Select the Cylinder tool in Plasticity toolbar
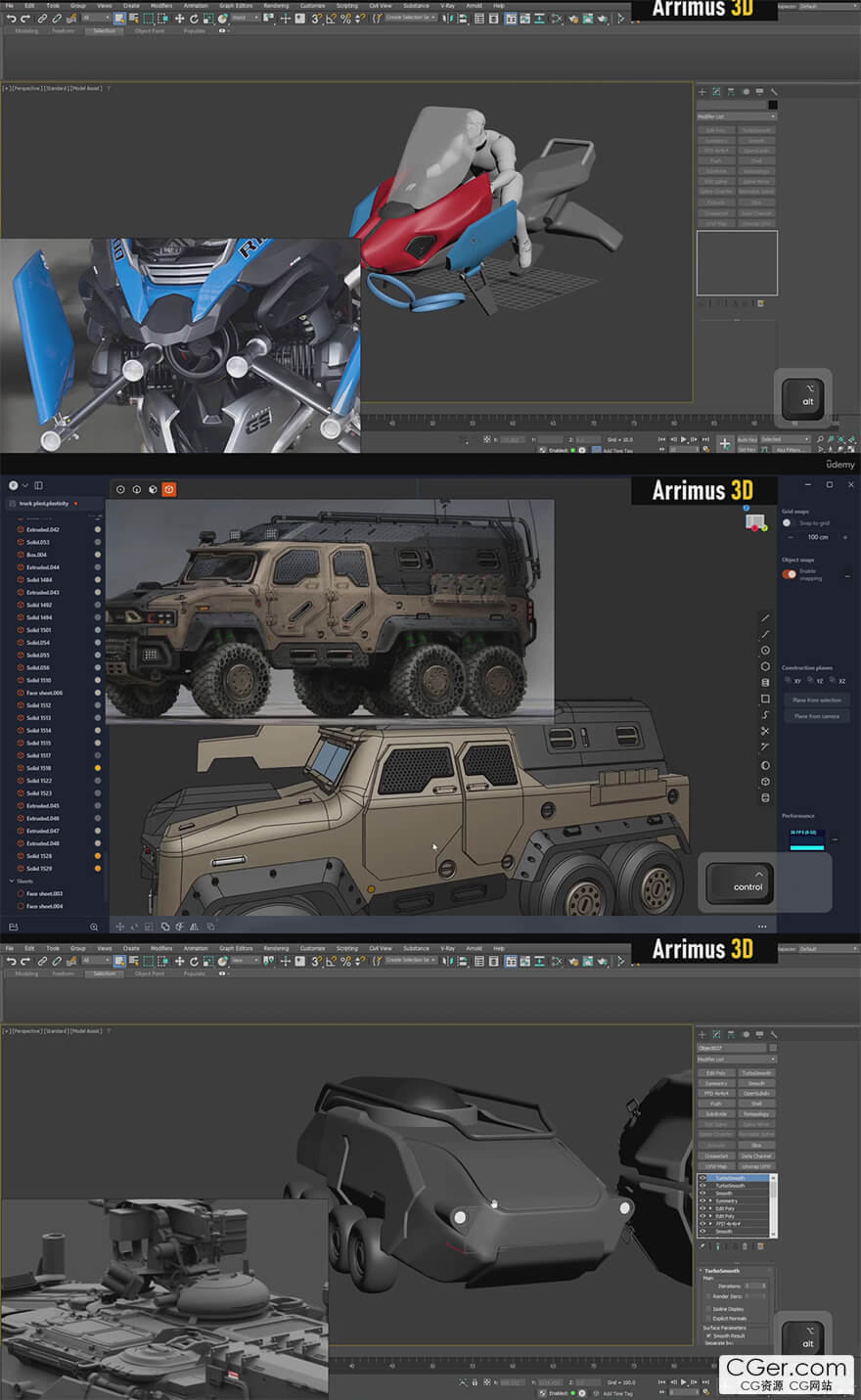This screenshot has height=1400, width=861. (x=765, y=682)
